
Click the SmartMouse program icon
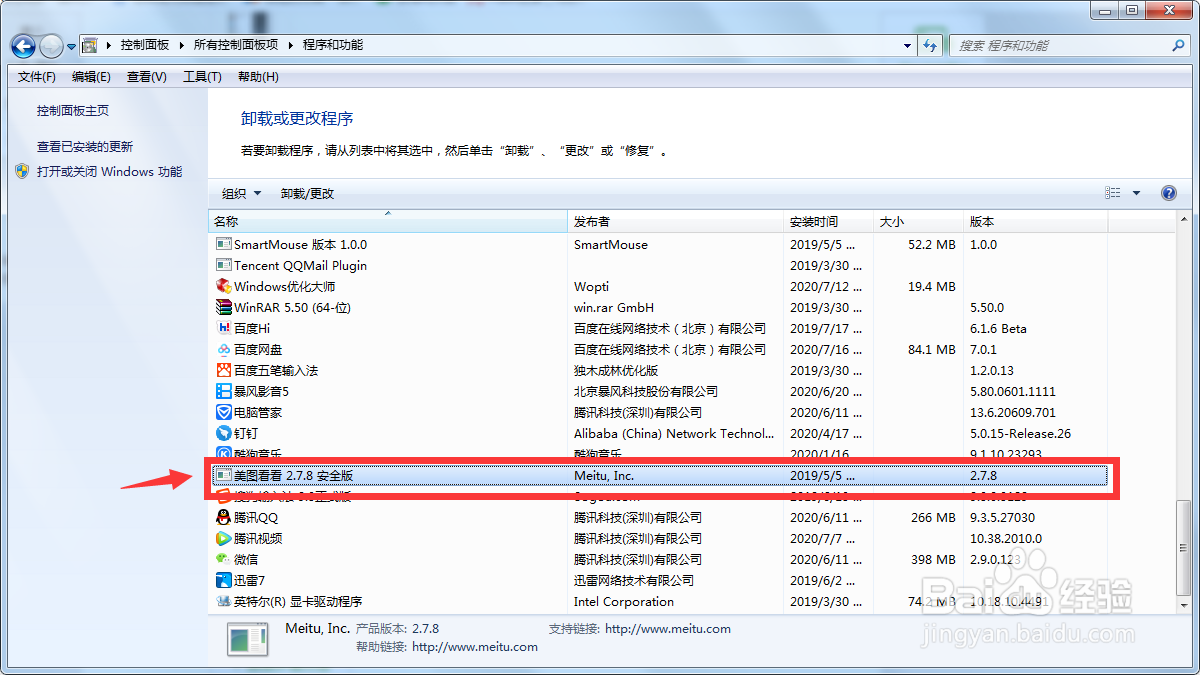coord(224,244)
